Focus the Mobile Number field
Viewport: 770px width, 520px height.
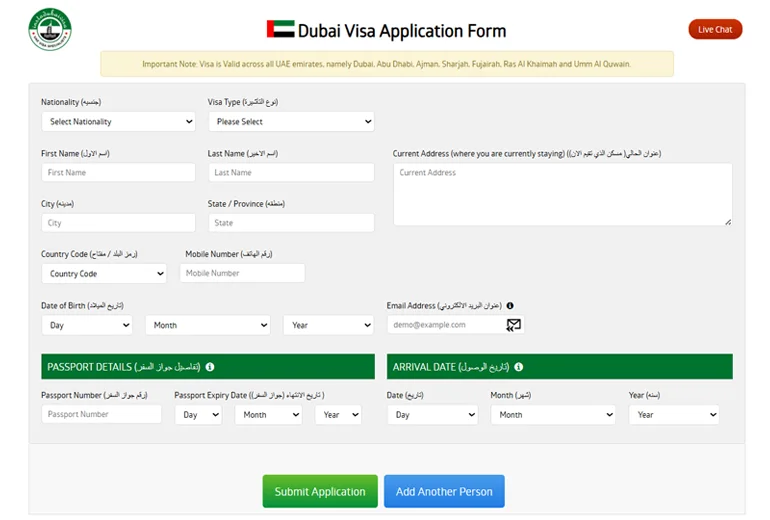click(x=242, y=273)
